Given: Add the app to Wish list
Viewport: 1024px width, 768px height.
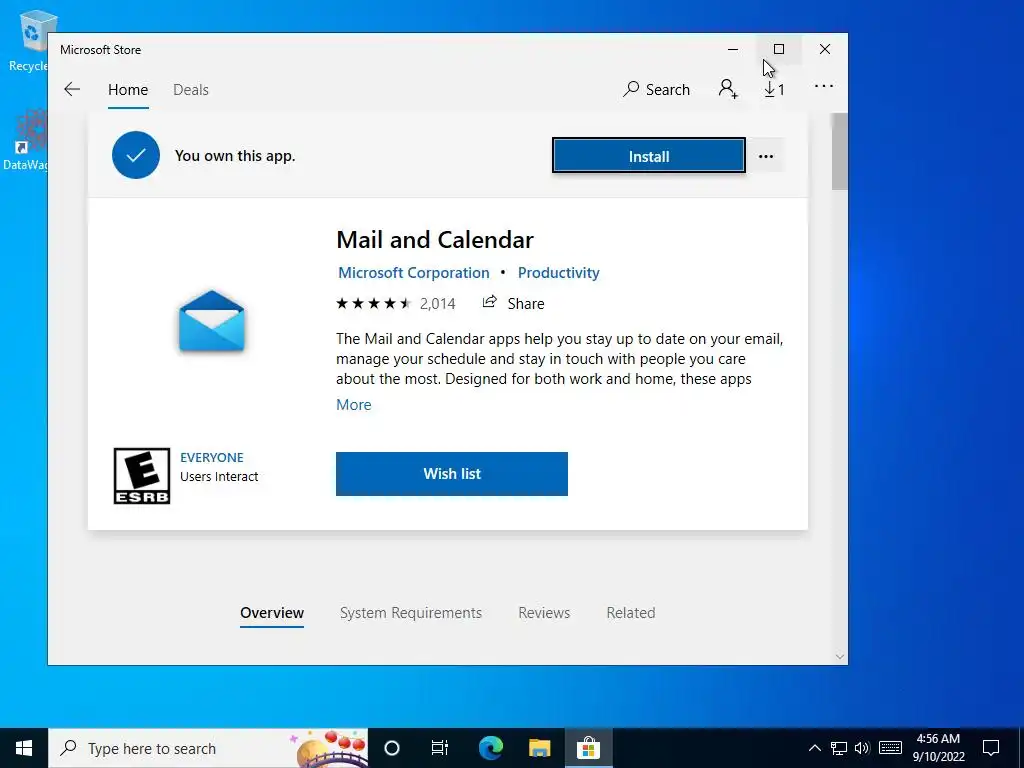Looking at the screenshot, I should (x=452, y=473).
